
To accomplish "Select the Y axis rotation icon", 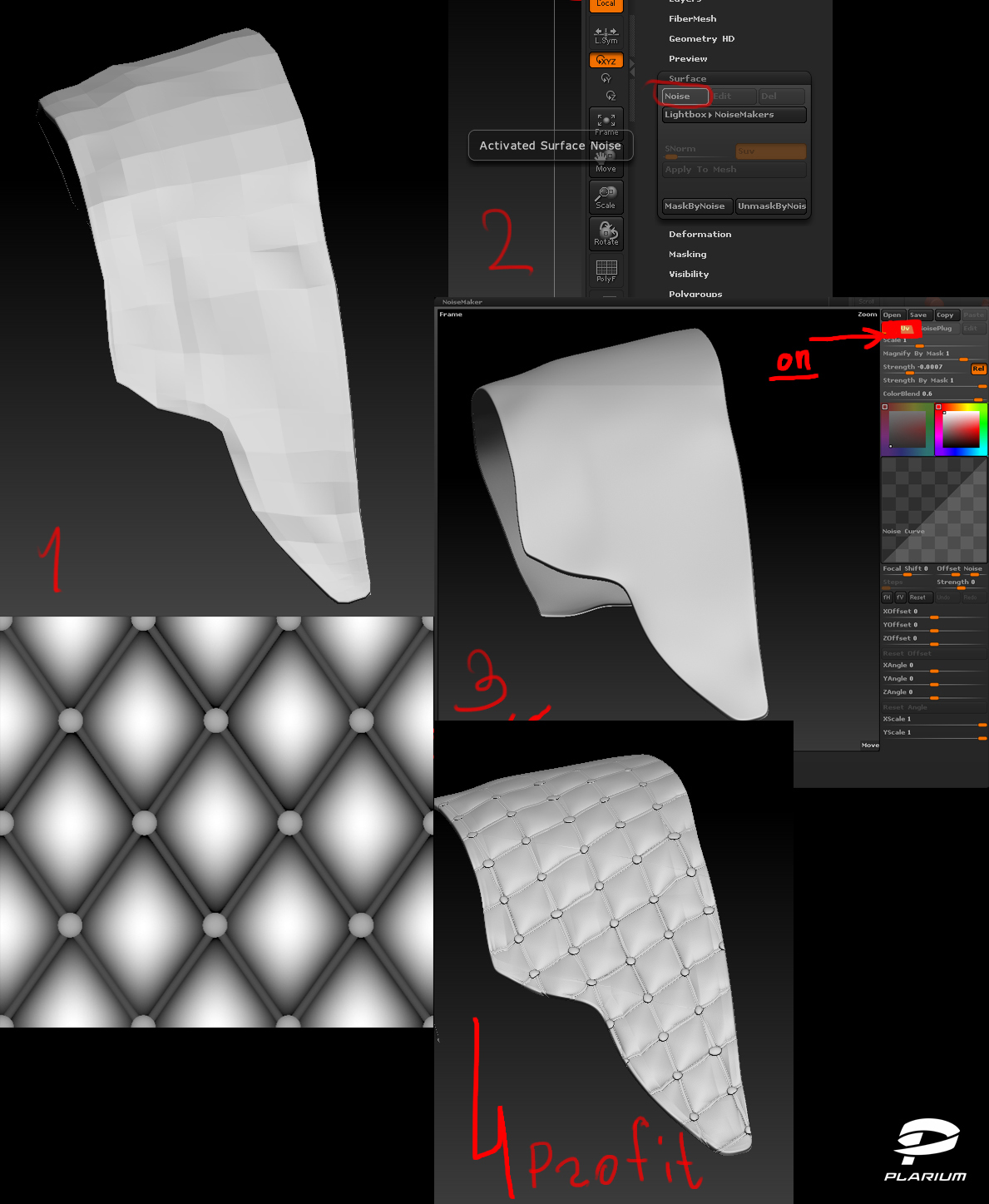I will pyautogui.click(x=606, y=78).
